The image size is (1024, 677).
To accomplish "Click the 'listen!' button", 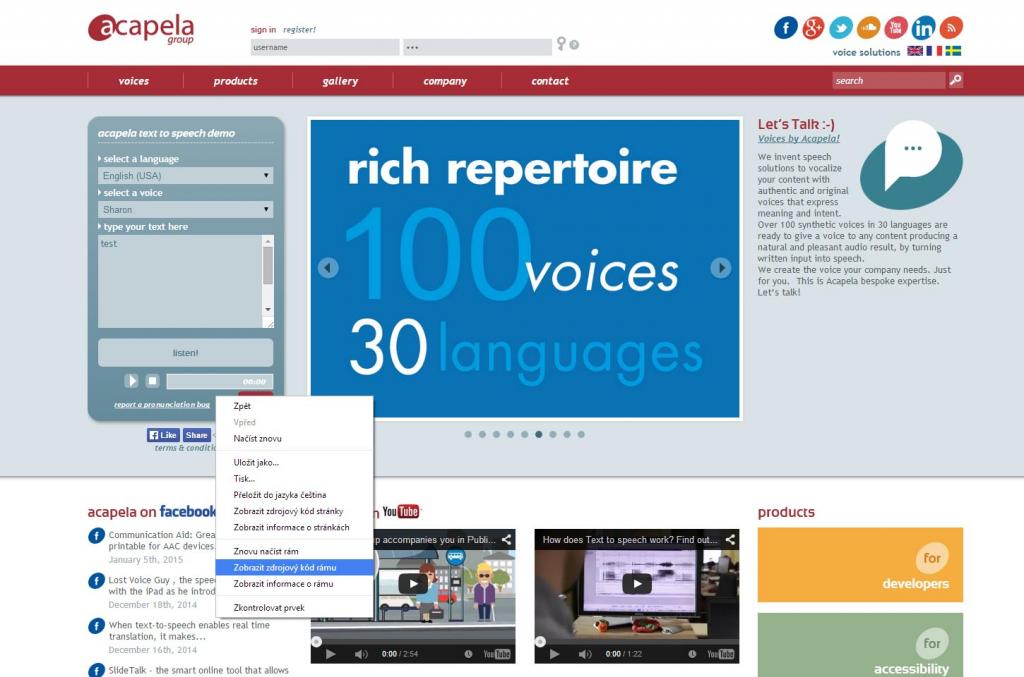I will tap(185, 353).
